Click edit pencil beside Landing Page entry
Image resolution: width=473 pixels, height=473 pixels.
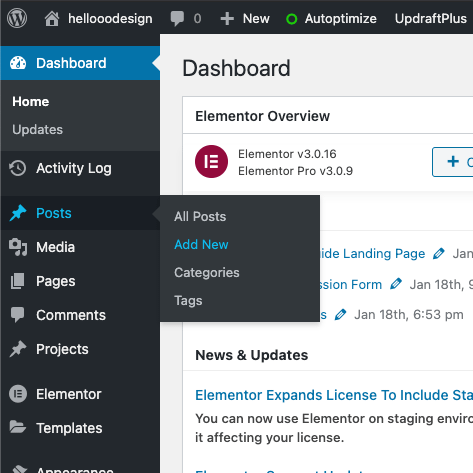click(439, 254)
